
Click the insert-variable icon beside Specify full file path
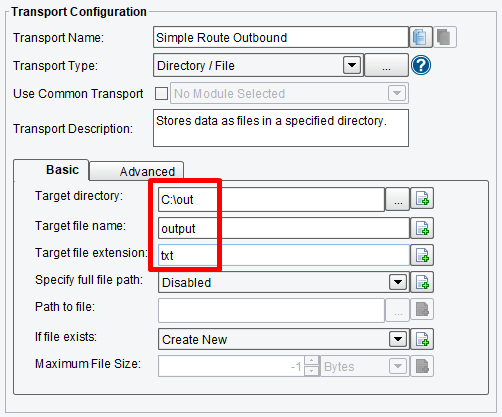click(x=422, y=282)
